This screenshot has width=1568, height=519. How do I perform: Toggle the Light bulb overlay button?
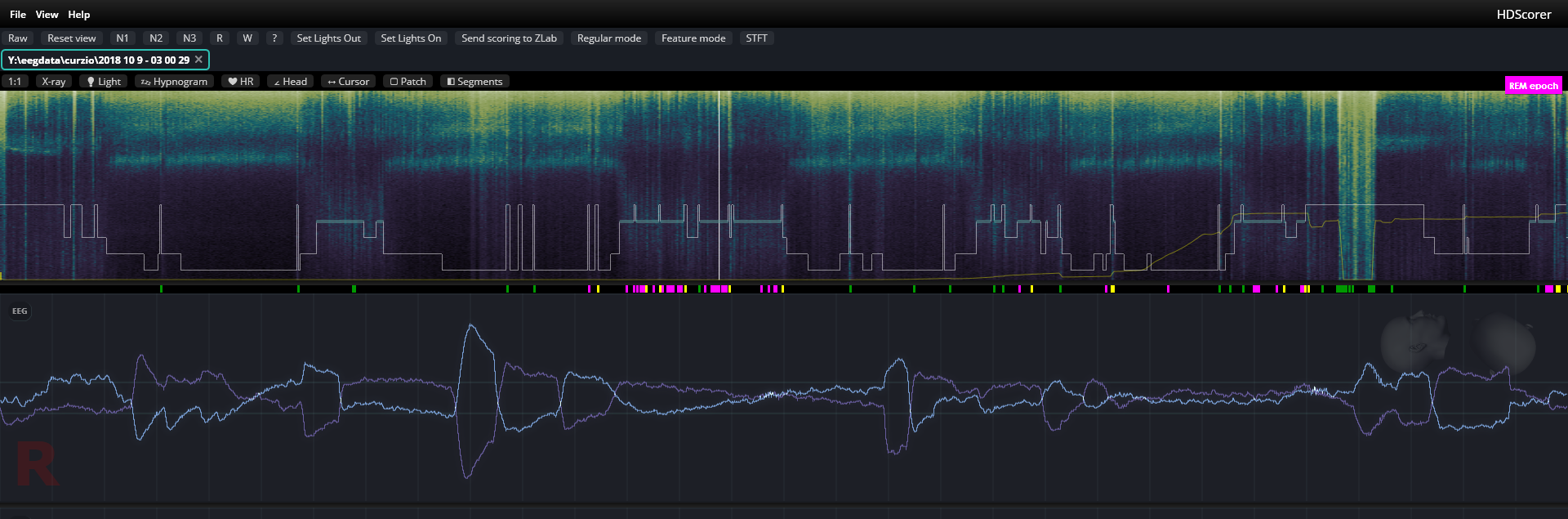pyautogui.click(x=104, y=82)
